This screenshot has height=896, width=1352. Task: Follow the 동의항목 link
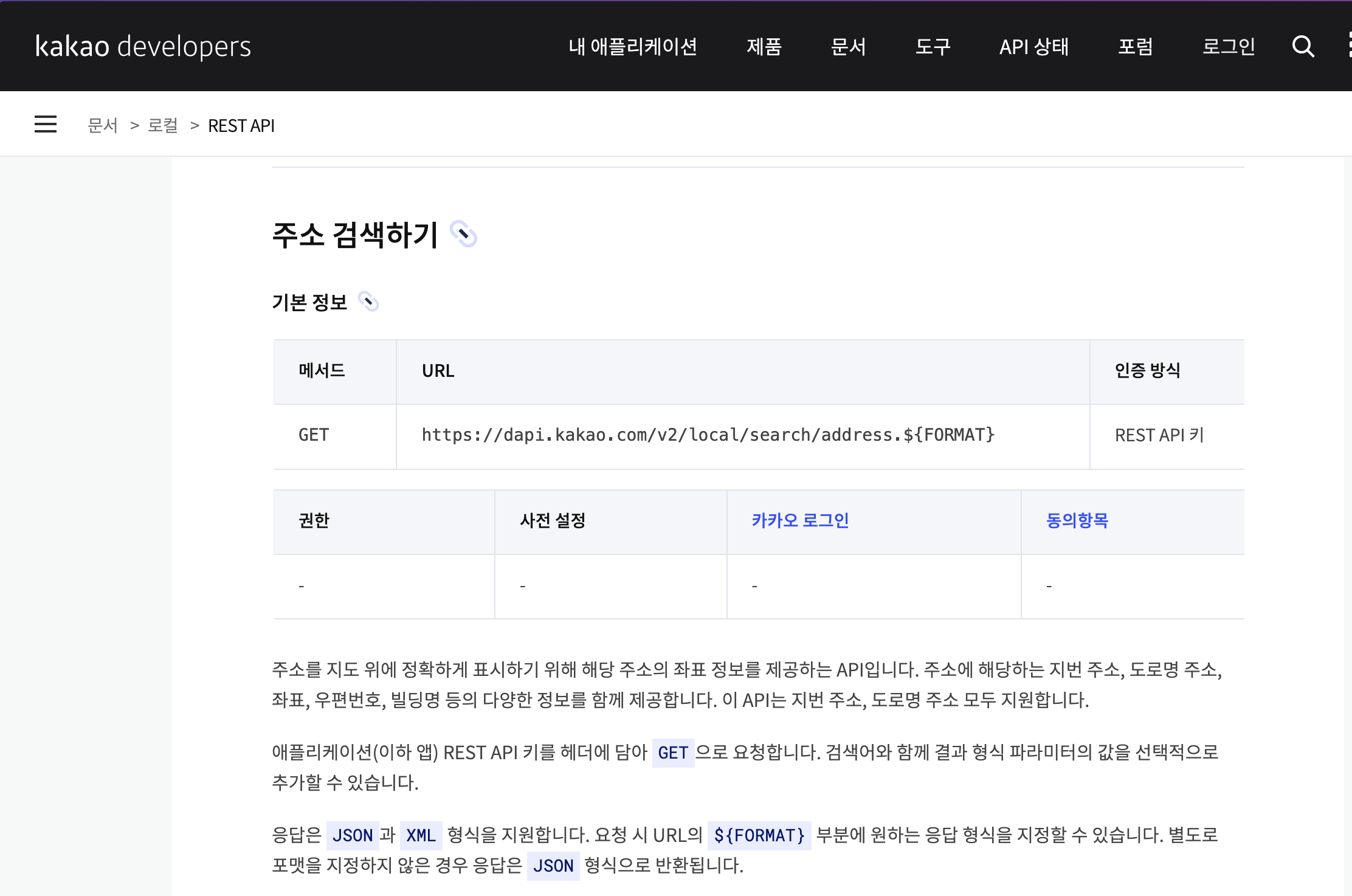pyautogui.click(x=1077, y=520)
